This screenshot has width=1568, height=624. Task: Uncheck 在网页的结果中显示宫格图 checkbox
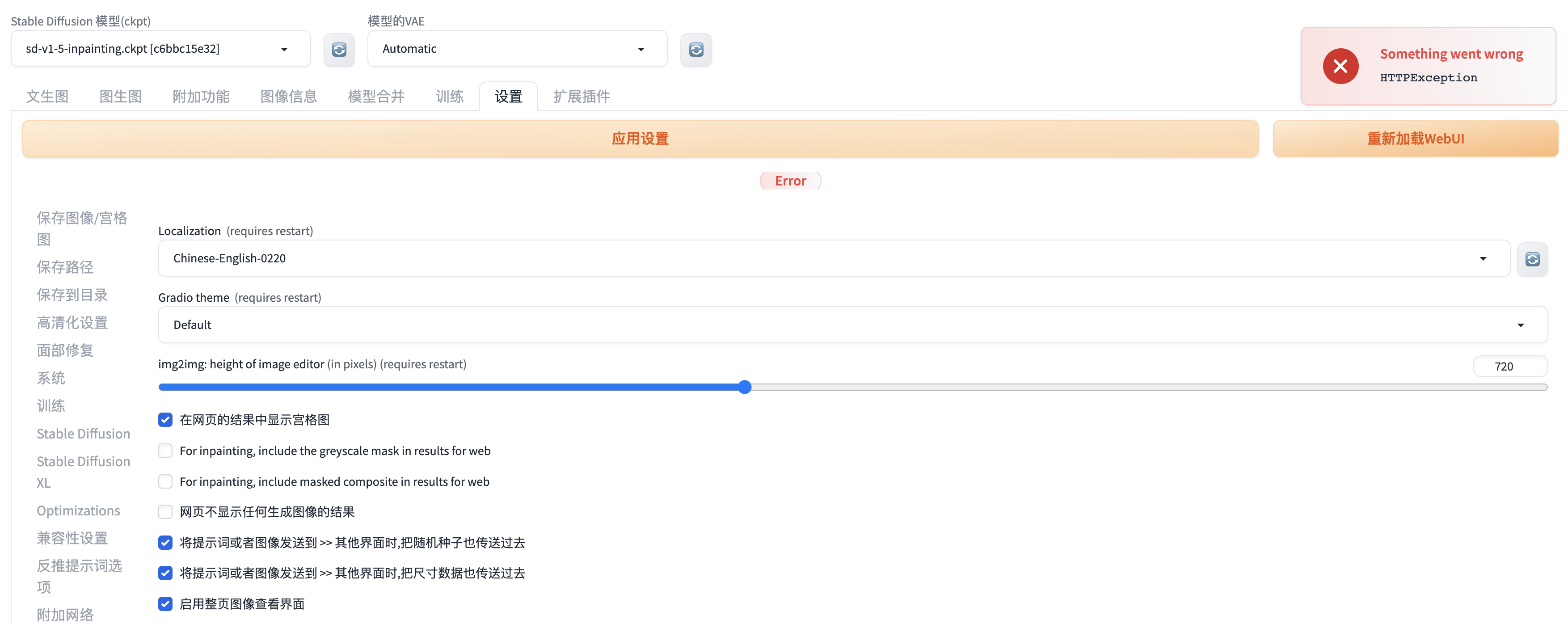pyautogui.click(x=165, y=419)
